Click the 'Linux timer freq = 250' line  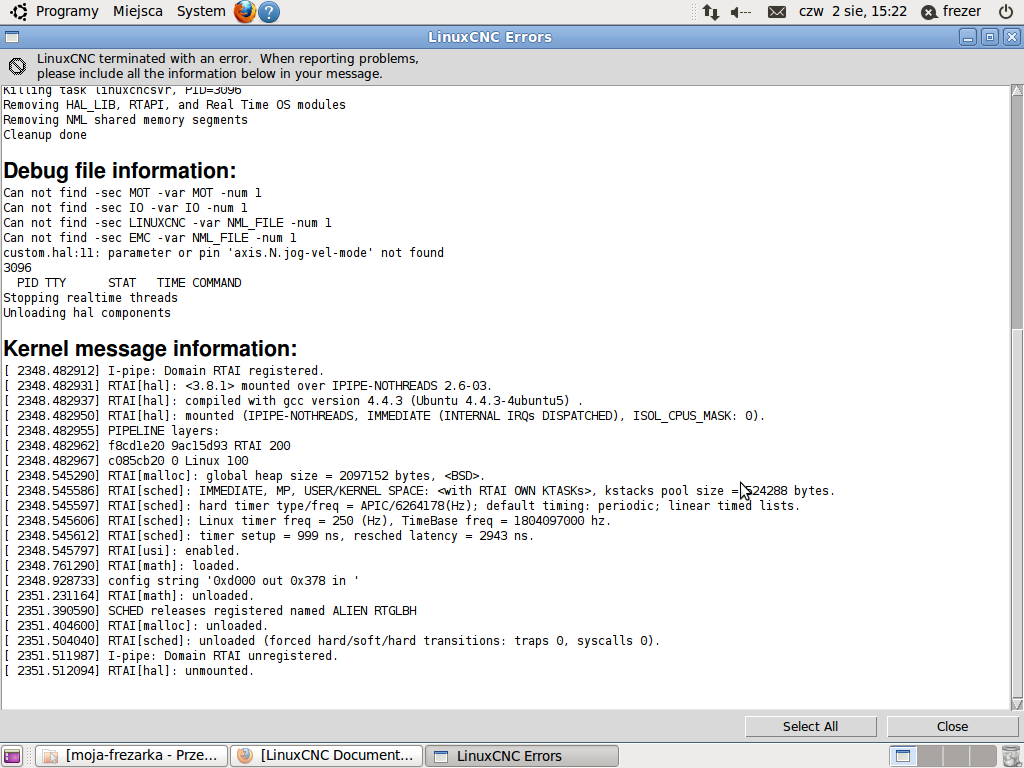click(307, 520)
